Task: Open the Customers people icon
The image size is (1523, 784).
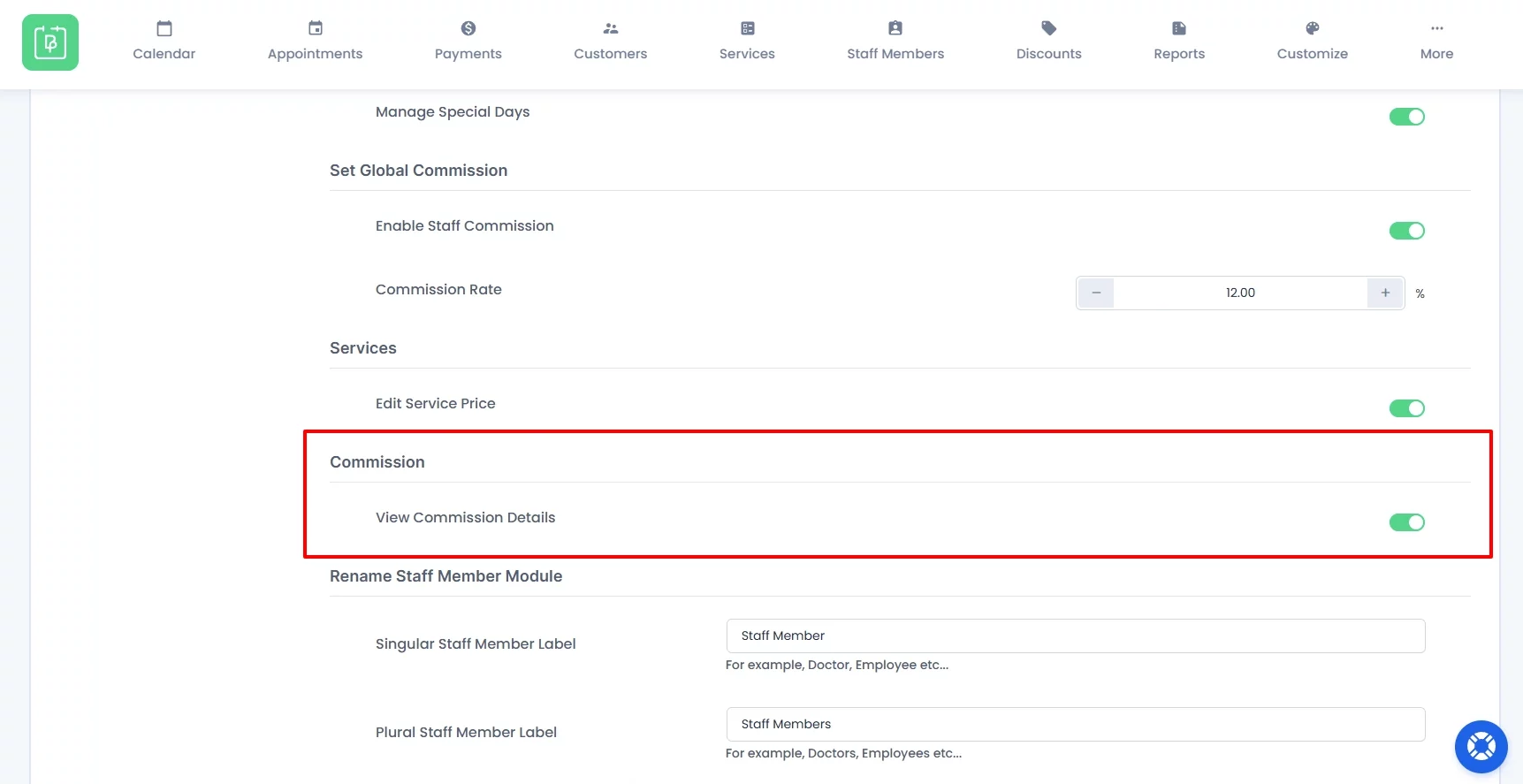Action: [x=611, y=28]
